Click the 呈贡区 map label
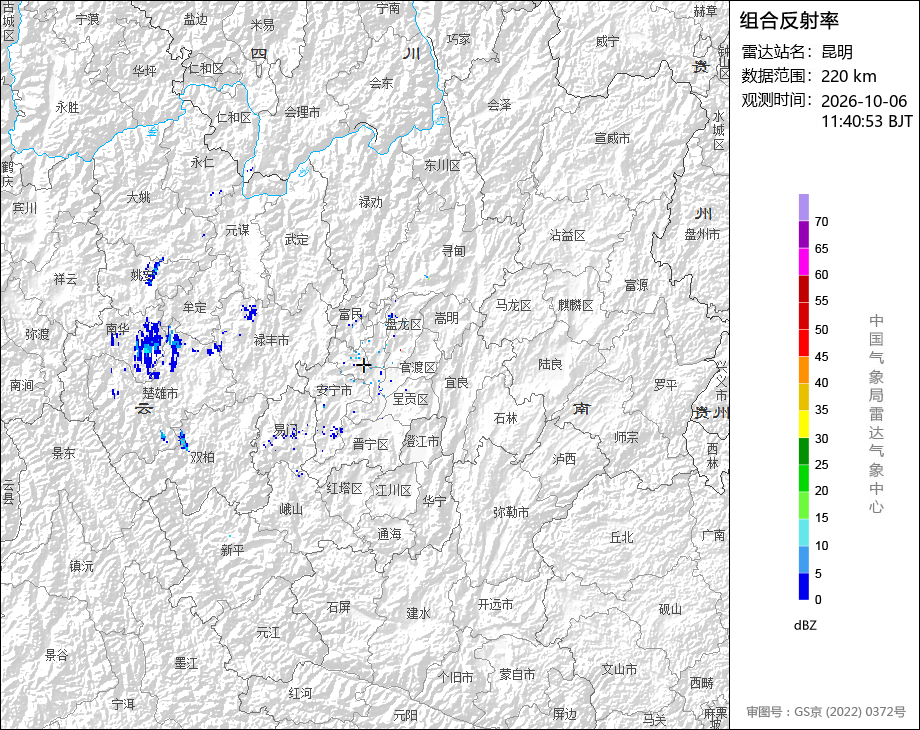This screenshot has width=920, height=730. [x=410, y=399]
